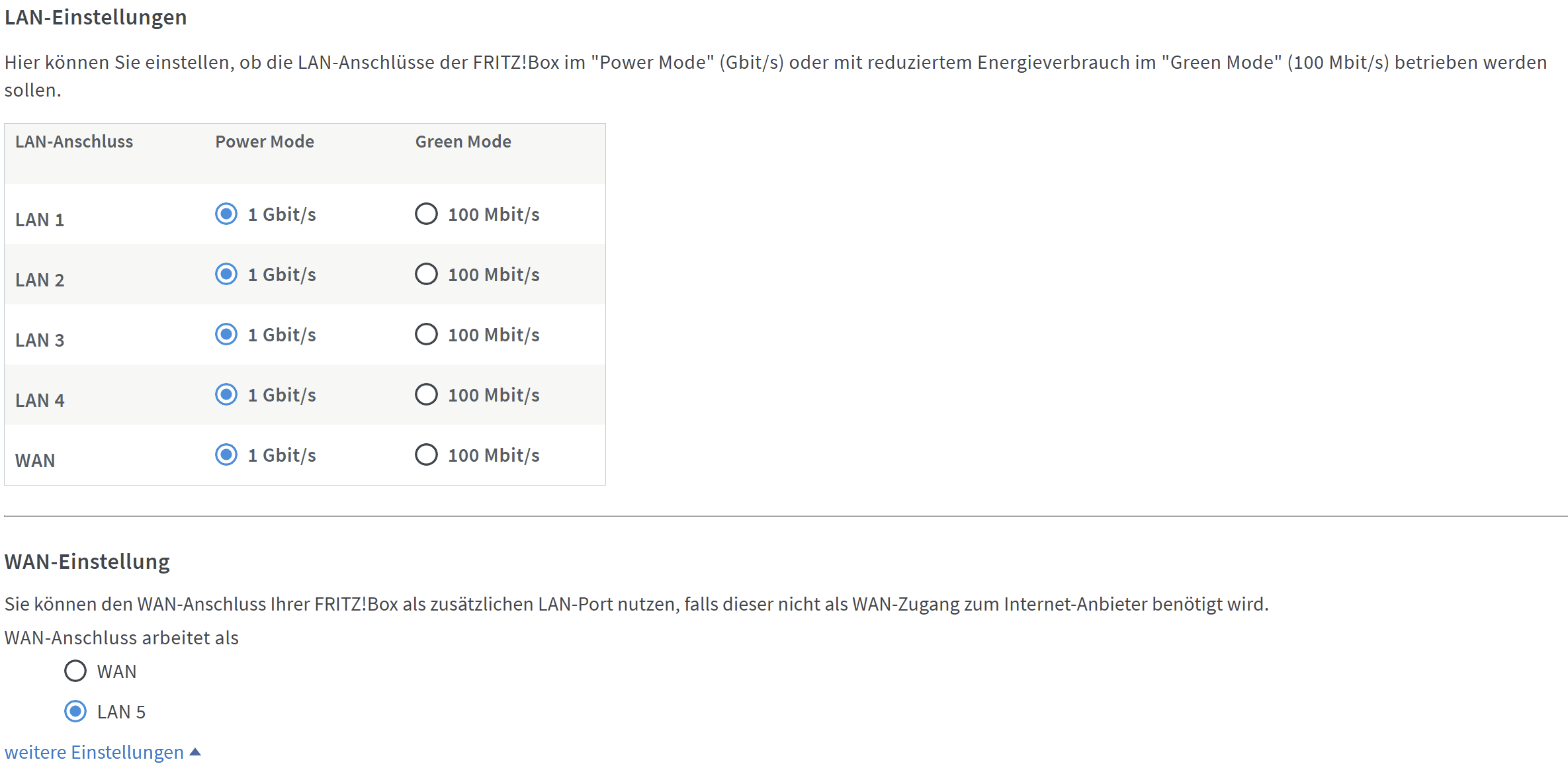This screenshot has height=770, width=1568.
Task: Set WAN-Anschluss to work as WAN
Action: 75,671
